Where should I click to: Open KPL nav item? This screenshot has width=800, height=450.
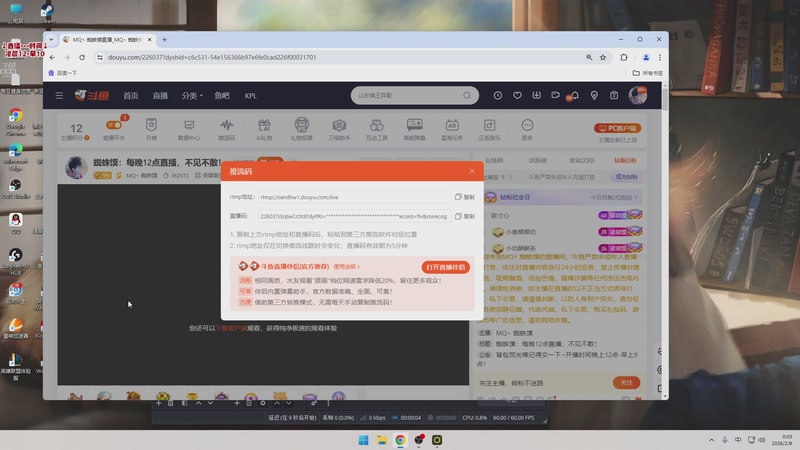(x=251, y=95)
